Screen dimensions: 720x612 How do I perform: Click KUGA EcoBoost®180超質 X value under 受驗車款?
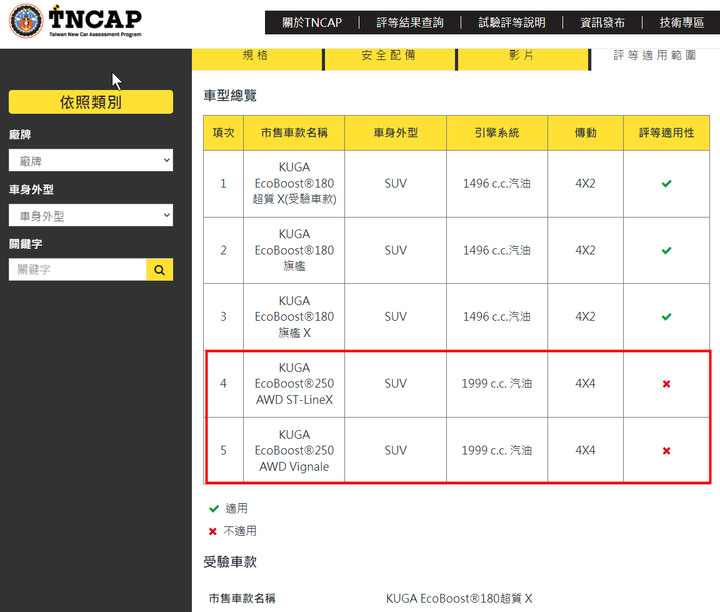click(x=459, y=599)
